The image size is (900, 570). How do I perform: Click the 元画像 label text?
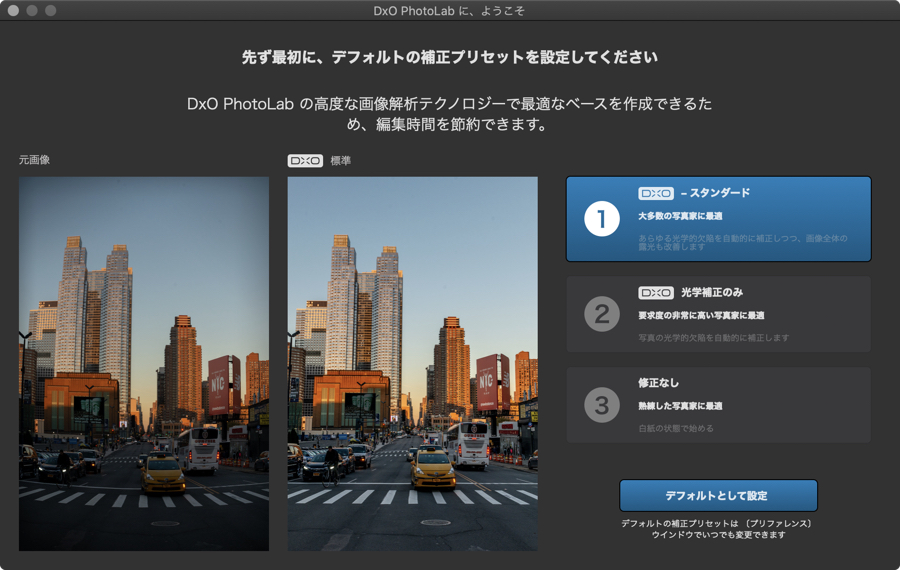point(34,160)
